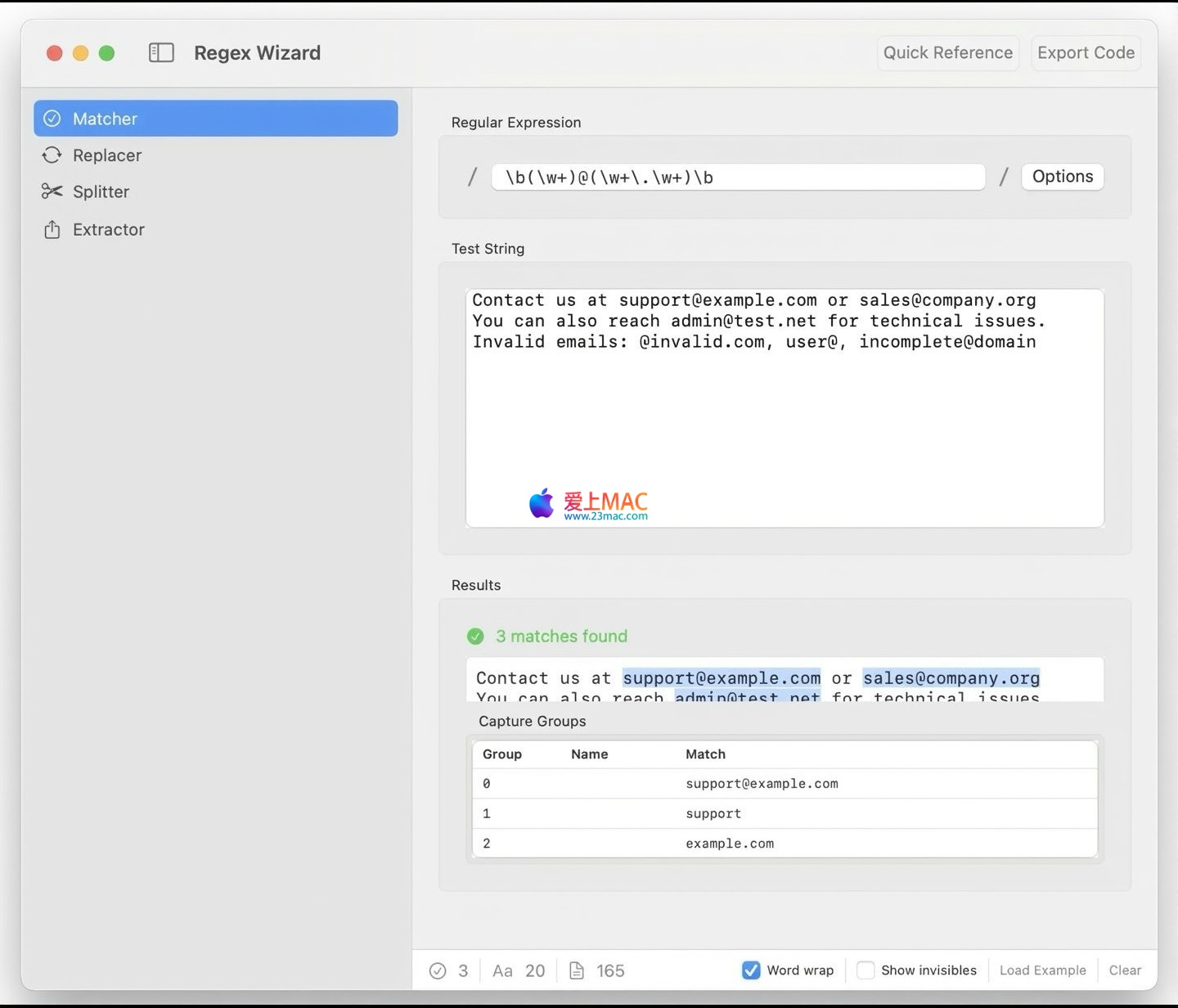This screenshot has height=1008, width=1178.
Task: Click Load Example in the status bar
Action: tap(1042, 970)
